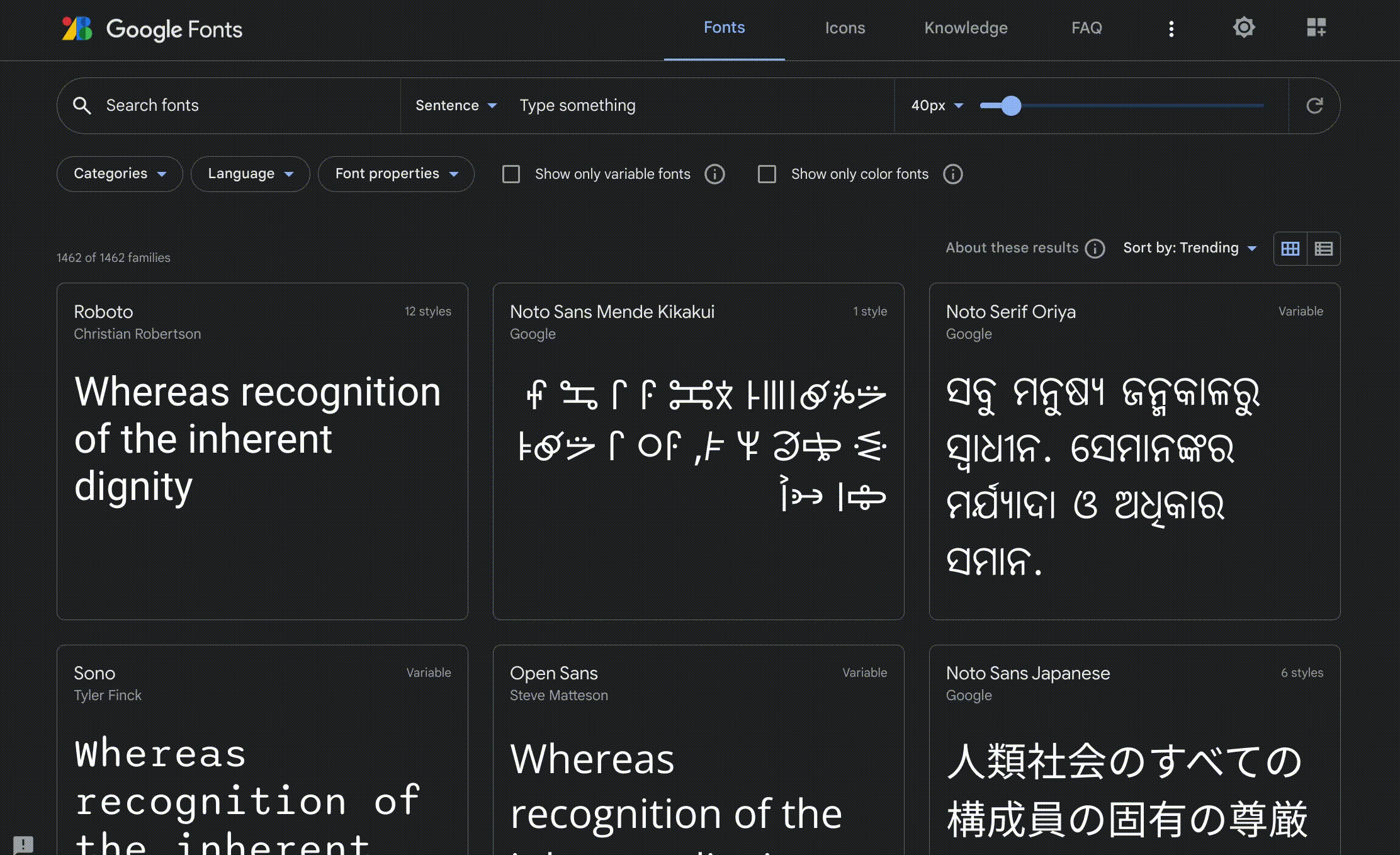Screen dimensions: 1400x855
Task: View info about these results
Action: pos(1095,249)
